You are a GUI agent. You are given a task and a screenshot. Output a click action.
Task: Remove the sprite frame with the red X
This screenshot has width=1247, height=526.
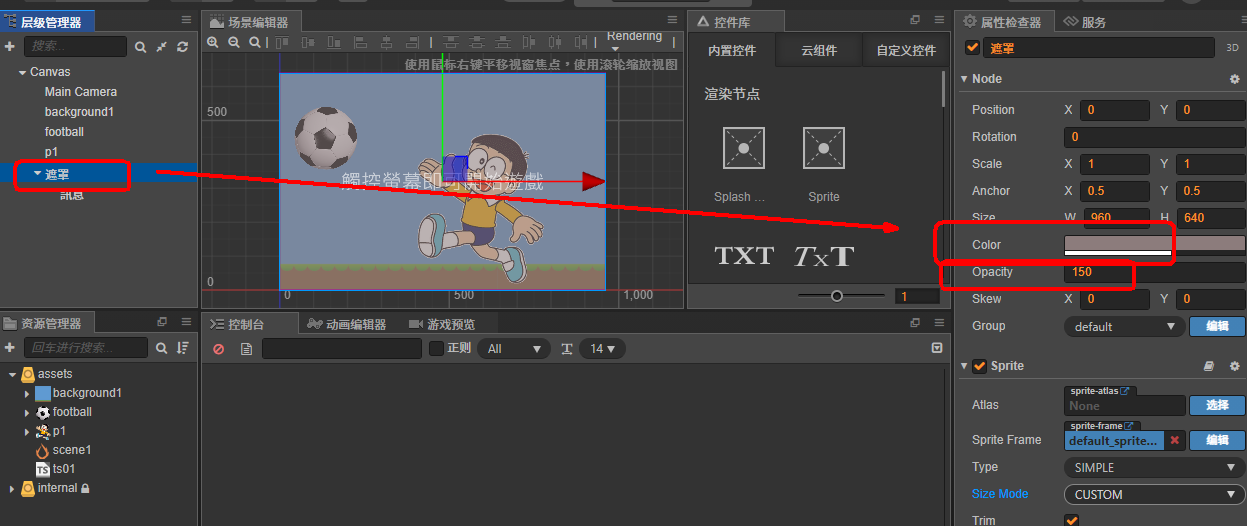point(1175,440)
